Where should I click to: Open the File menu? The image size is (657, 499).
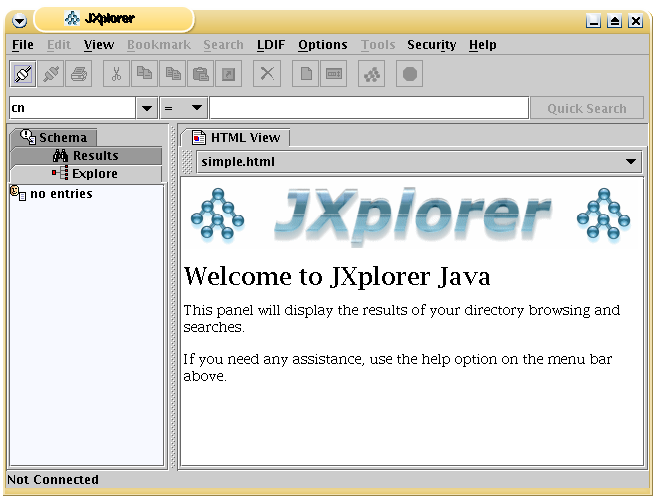click(22, 45)
